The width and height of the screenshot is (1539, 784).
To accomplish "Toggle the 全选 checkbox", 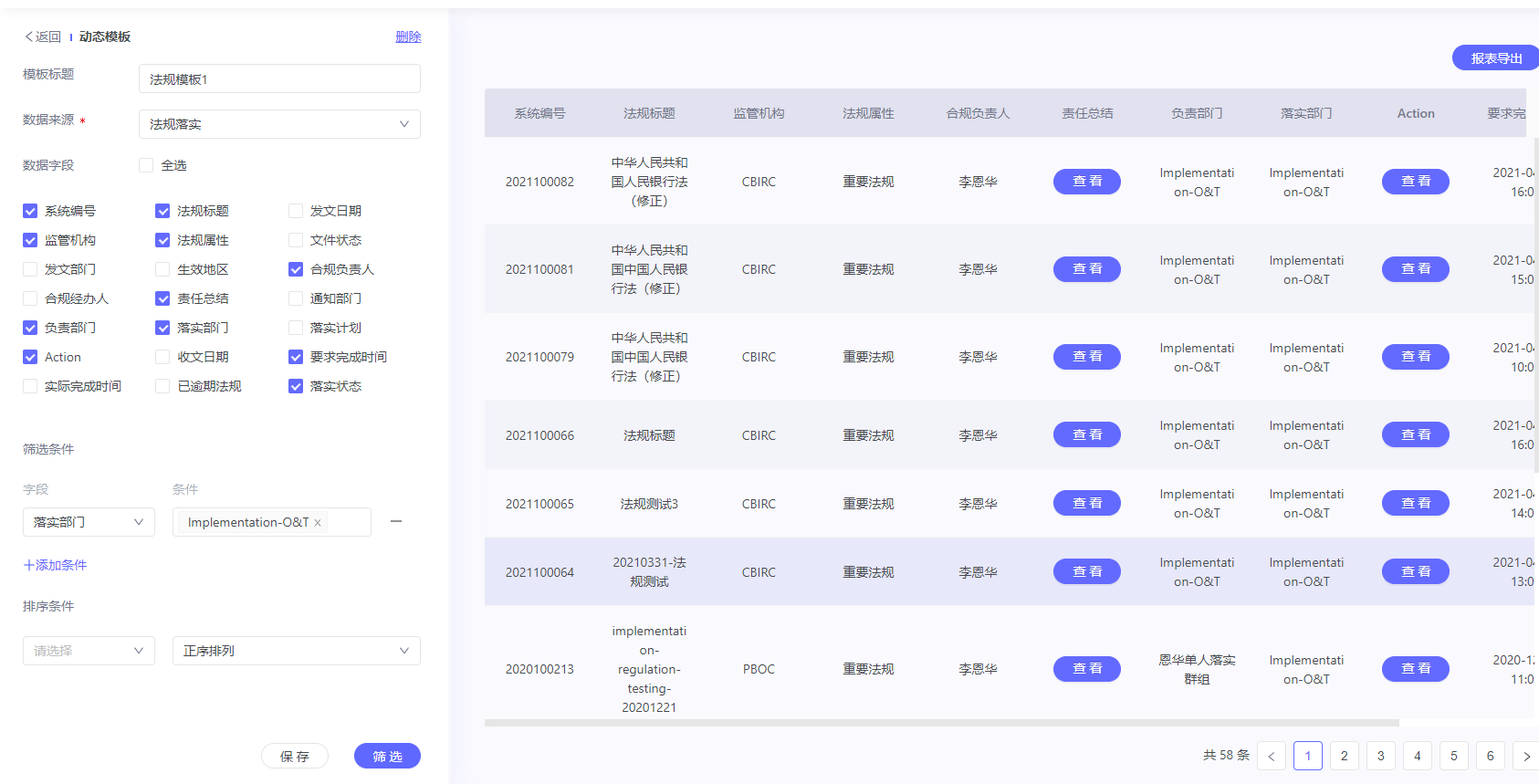I will pyautogui.click(x=146, y=165).
